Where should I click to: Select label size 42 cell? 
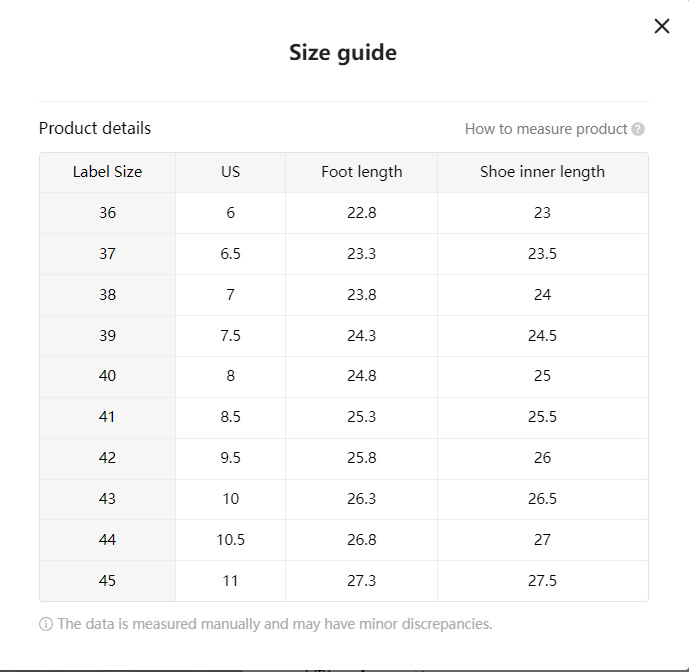coord(107,458)
